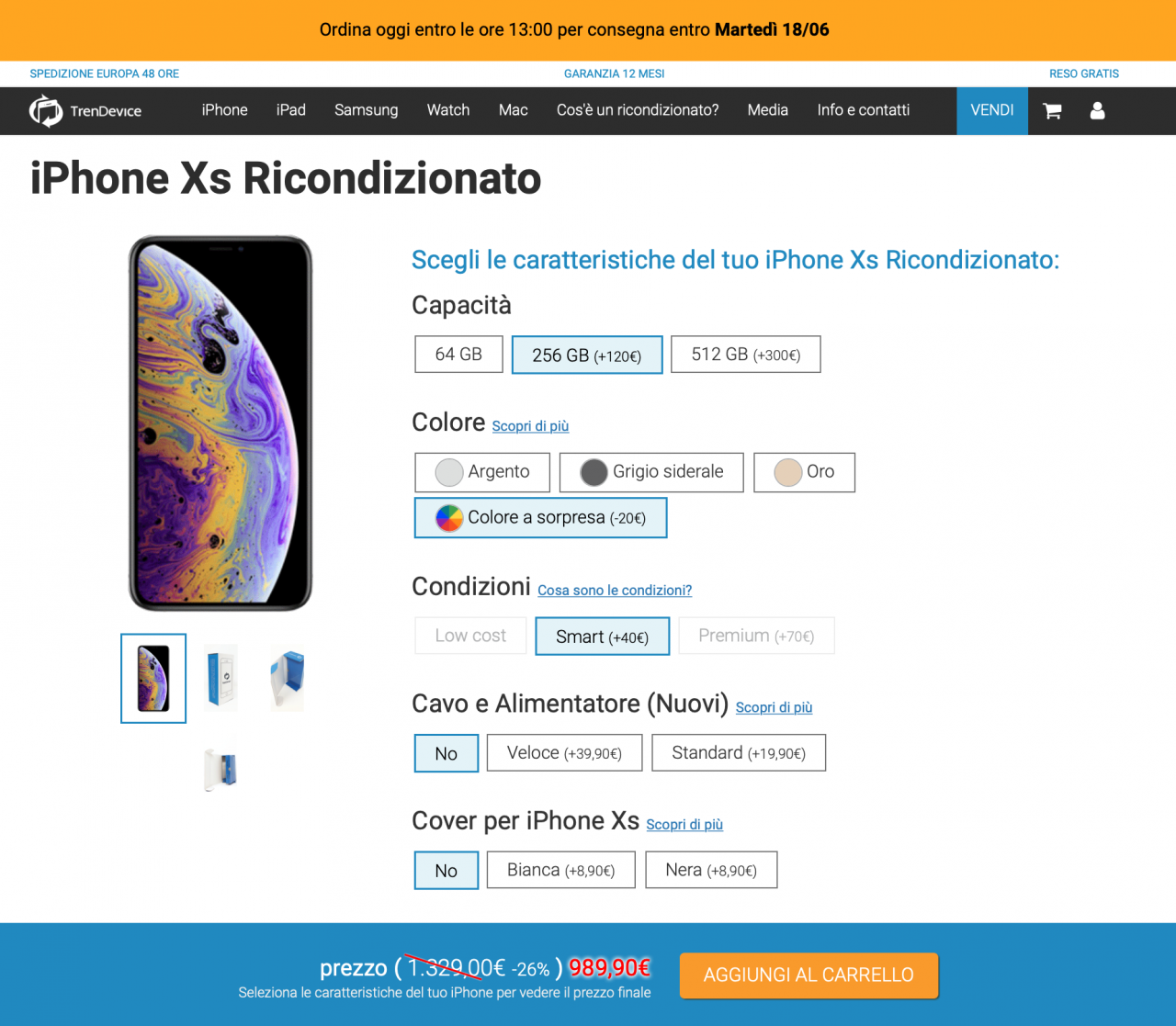This screenshot has height=1026, width=1176.
Task: Select the Nera cover option
Action: [x=711, y=870]
